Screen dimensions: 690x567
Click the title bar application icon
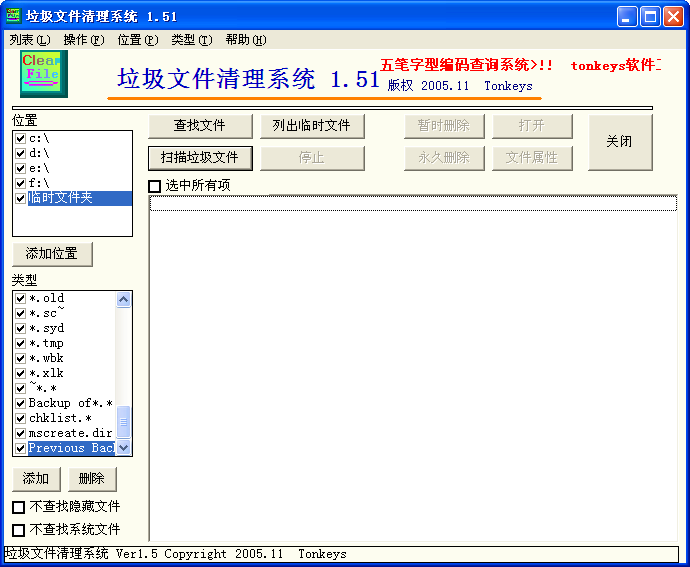coord(14,16)
